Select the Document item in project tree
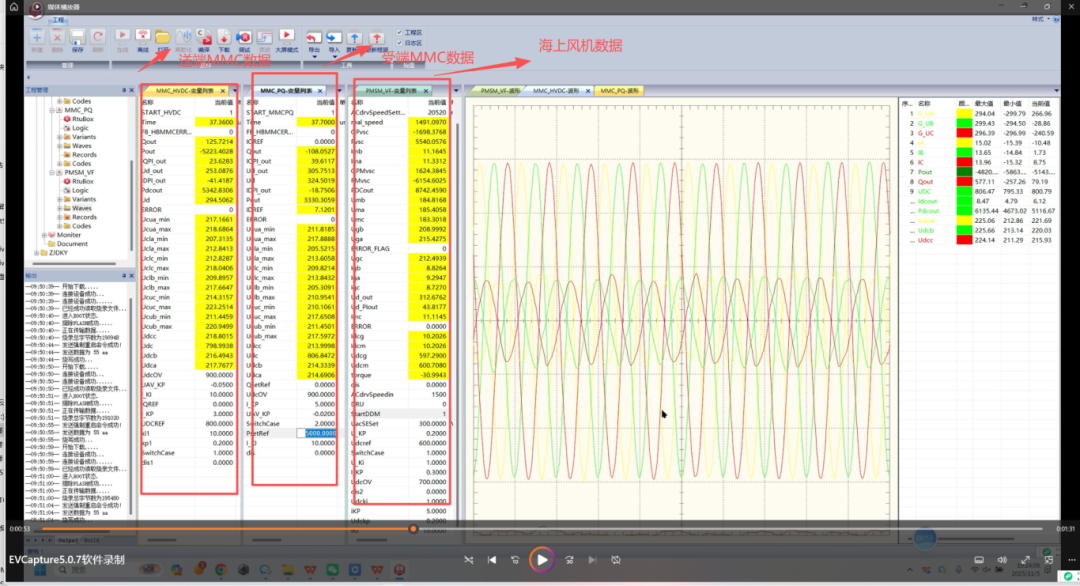 click(x=71, y=244)
